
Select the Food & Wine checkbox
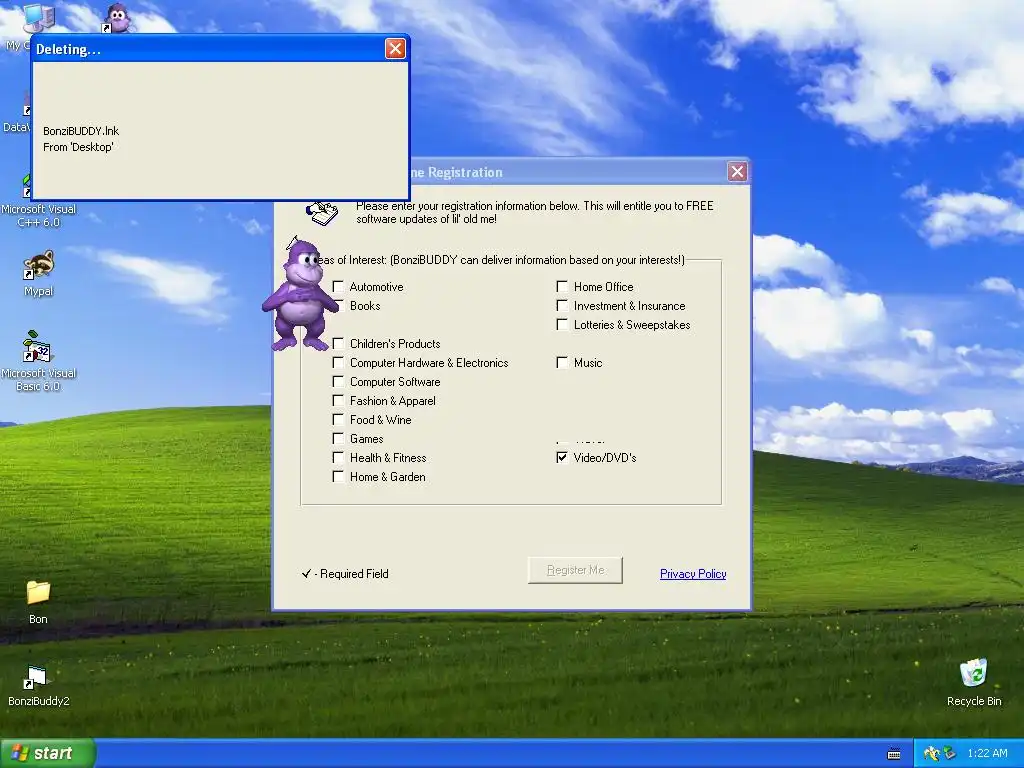pos(338,419)
